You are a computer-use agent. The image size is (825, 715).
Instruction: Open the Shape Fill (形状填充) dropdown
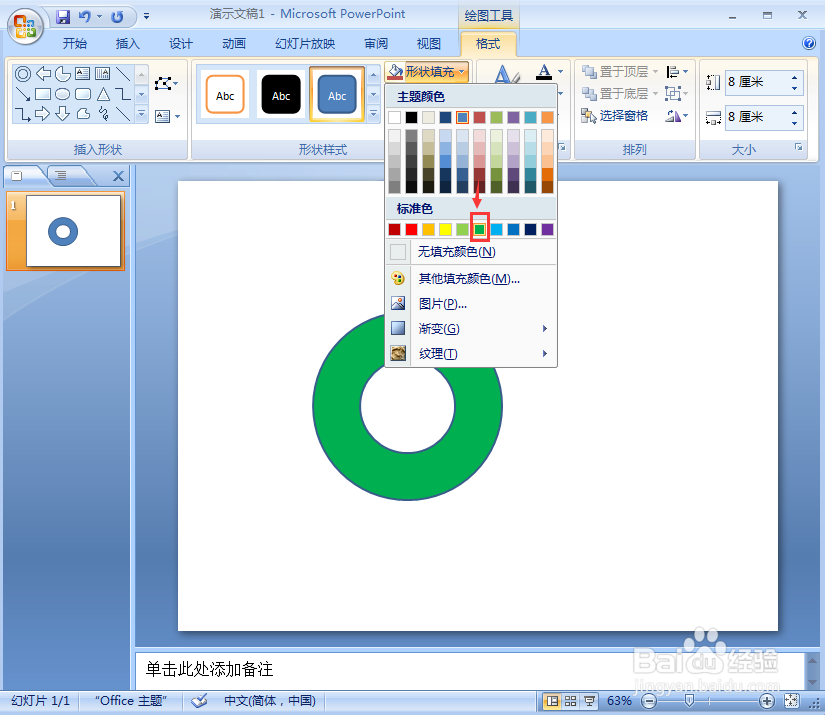[x=427, y=72]
